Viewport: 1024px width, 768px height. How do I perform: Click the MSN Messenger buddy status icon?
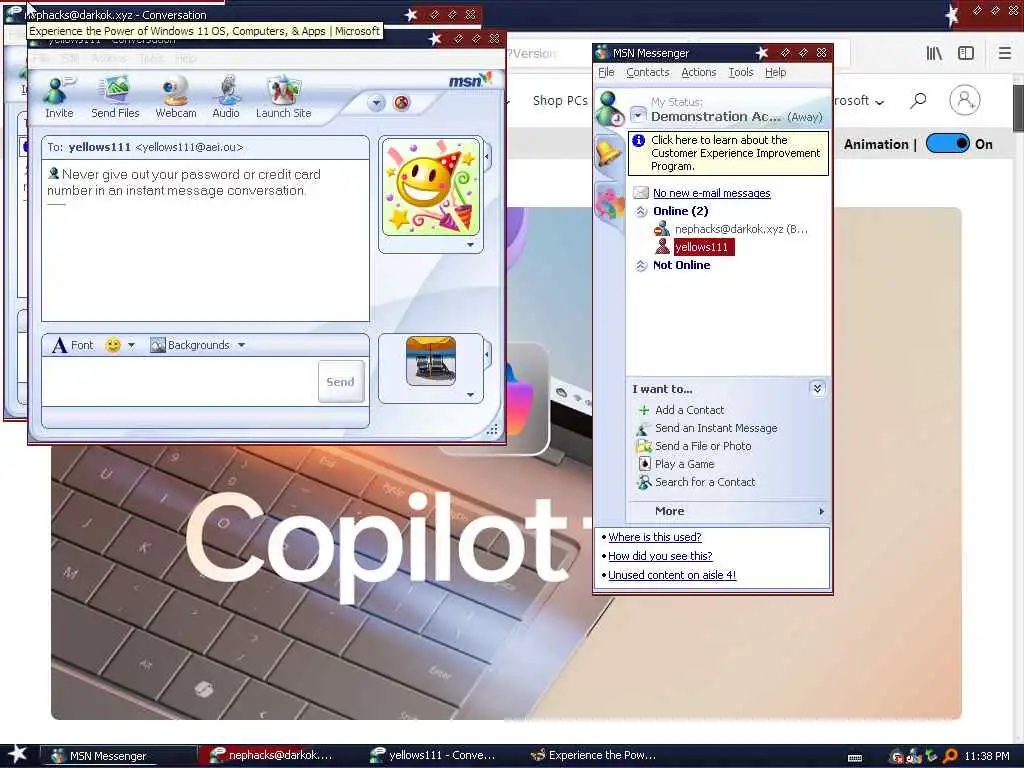click(610, 108)
